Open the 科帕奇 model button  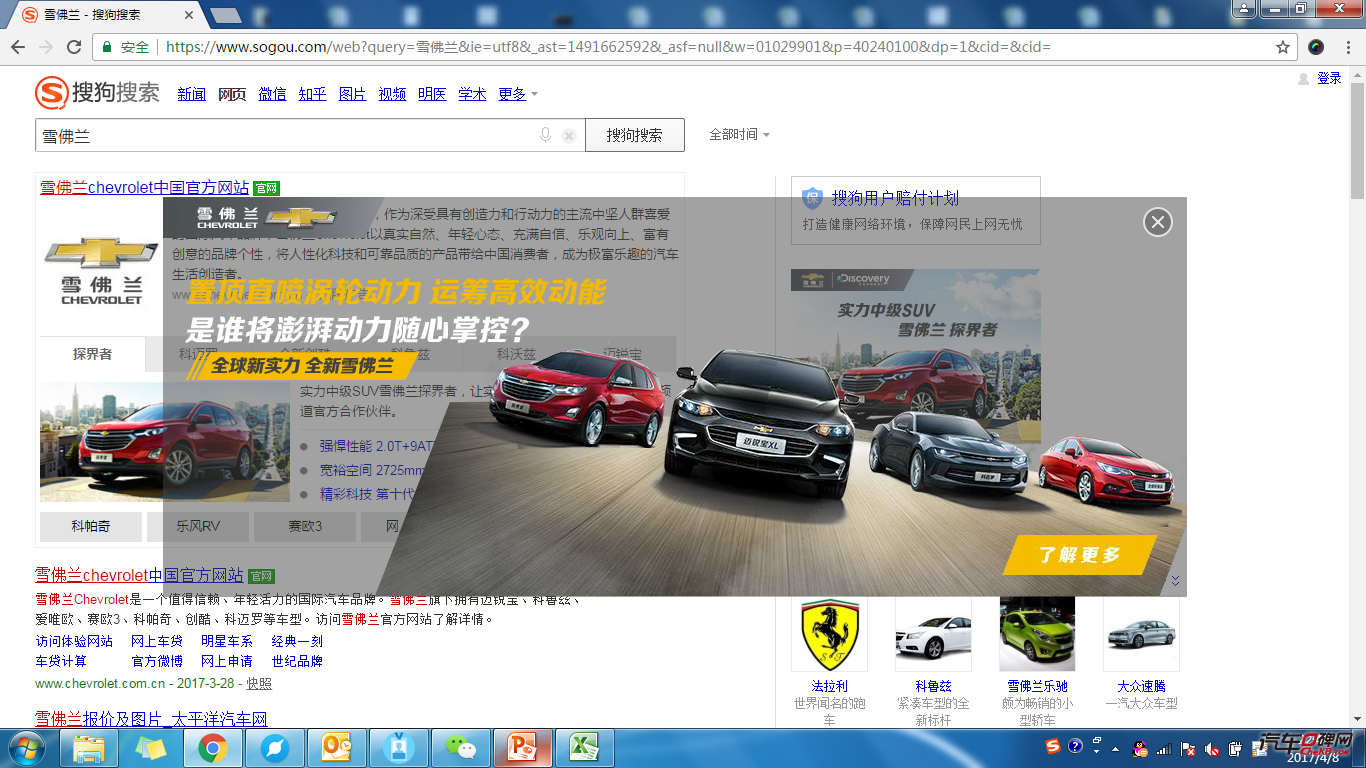click(91, 526)
